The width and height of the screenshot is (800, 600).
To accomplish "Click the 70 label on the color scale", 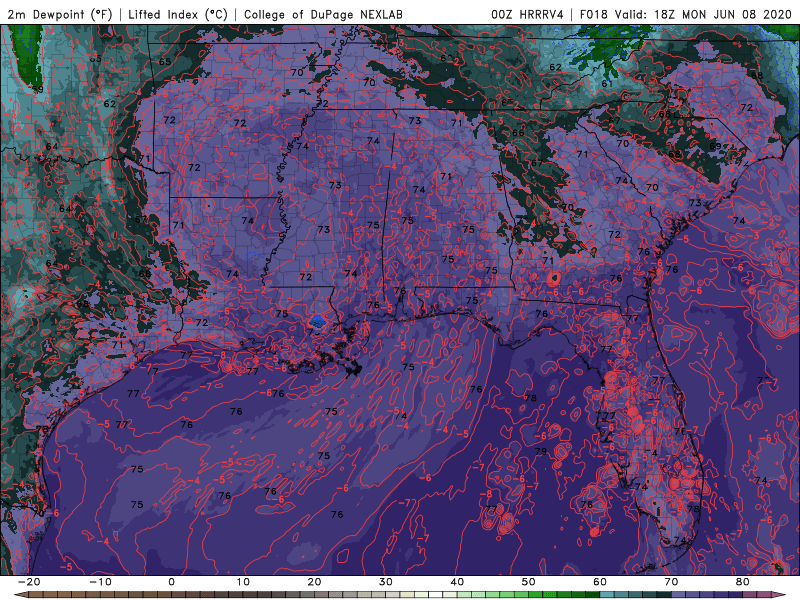I will pos(671,582).
